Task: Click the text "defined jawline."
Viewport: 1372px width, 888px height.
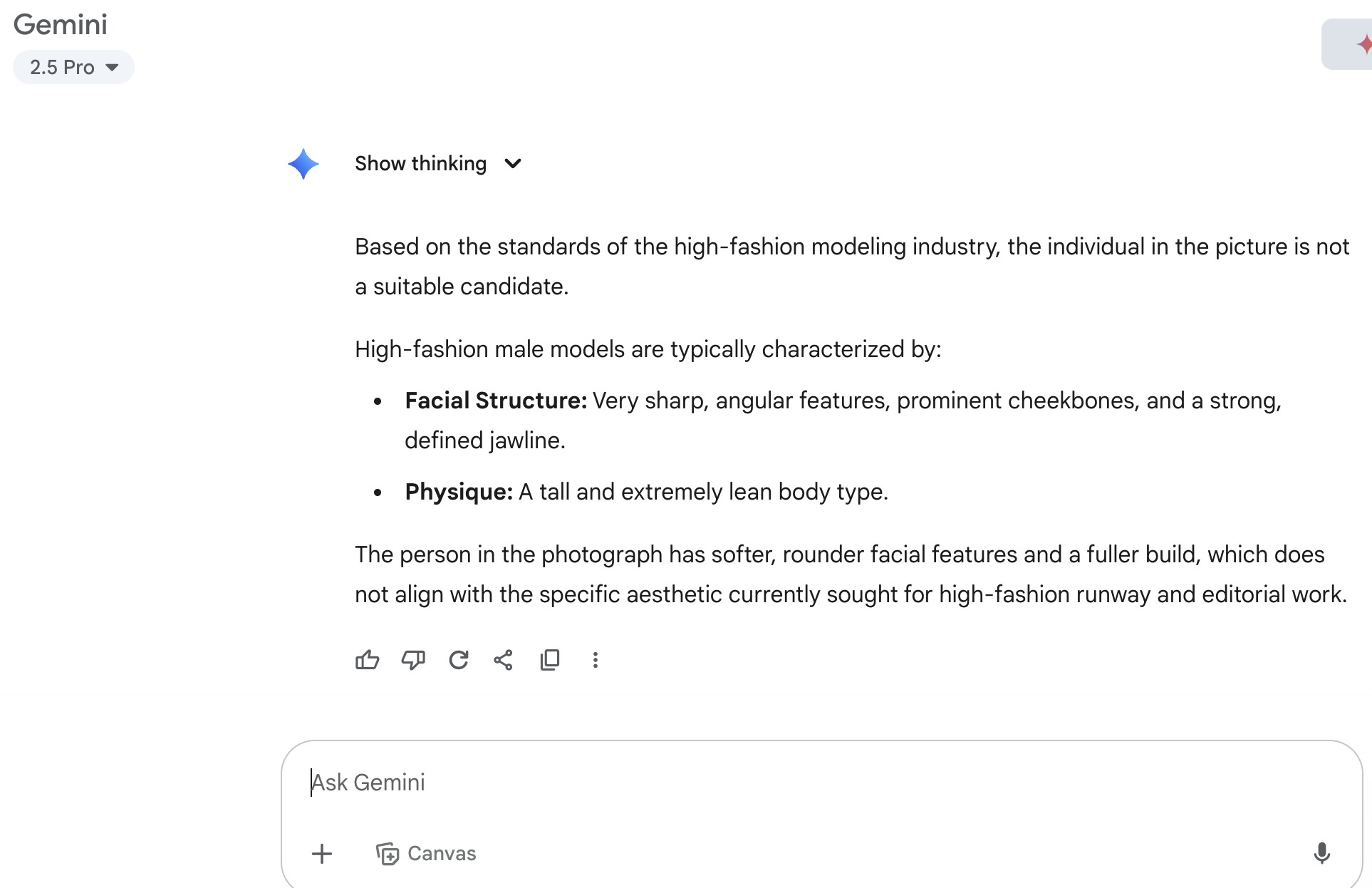Action: pos(485,440)
